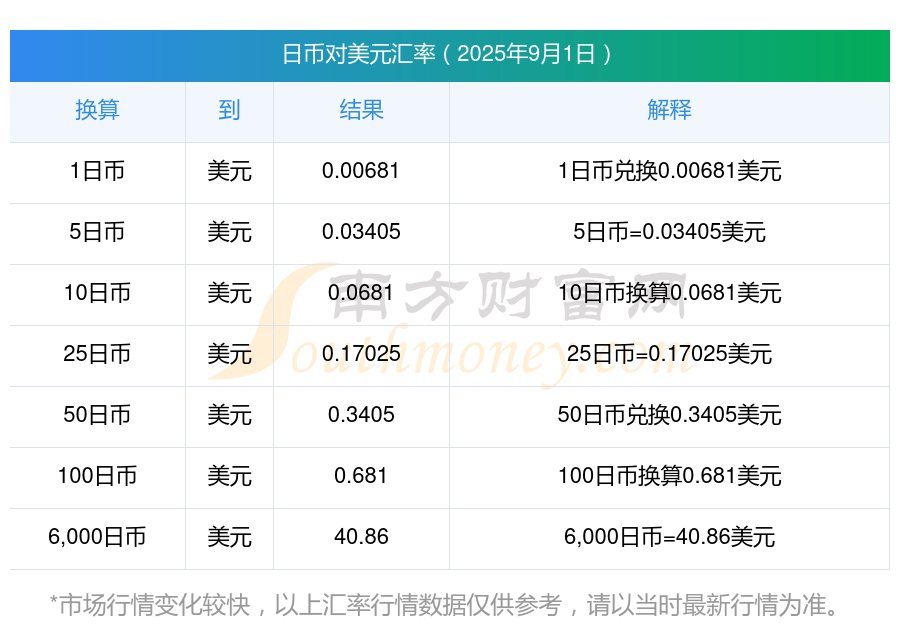This screenshot has height=636, width=900.
Task: Click explanation '6,000日币=40.86美元'
Action: tap(669, 537)
